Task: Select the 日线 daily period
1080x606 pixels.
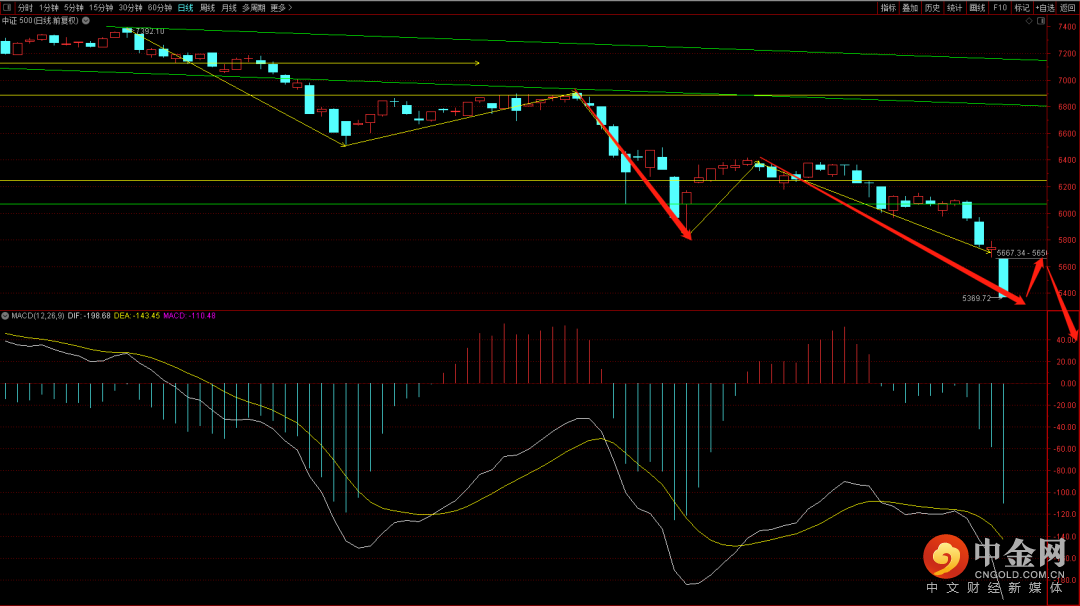Action: 185,7
